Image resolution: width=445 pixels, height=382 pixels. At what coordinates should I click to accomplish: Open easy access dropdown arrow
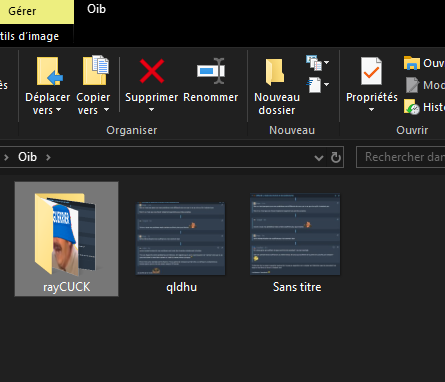tap(327, 84)
